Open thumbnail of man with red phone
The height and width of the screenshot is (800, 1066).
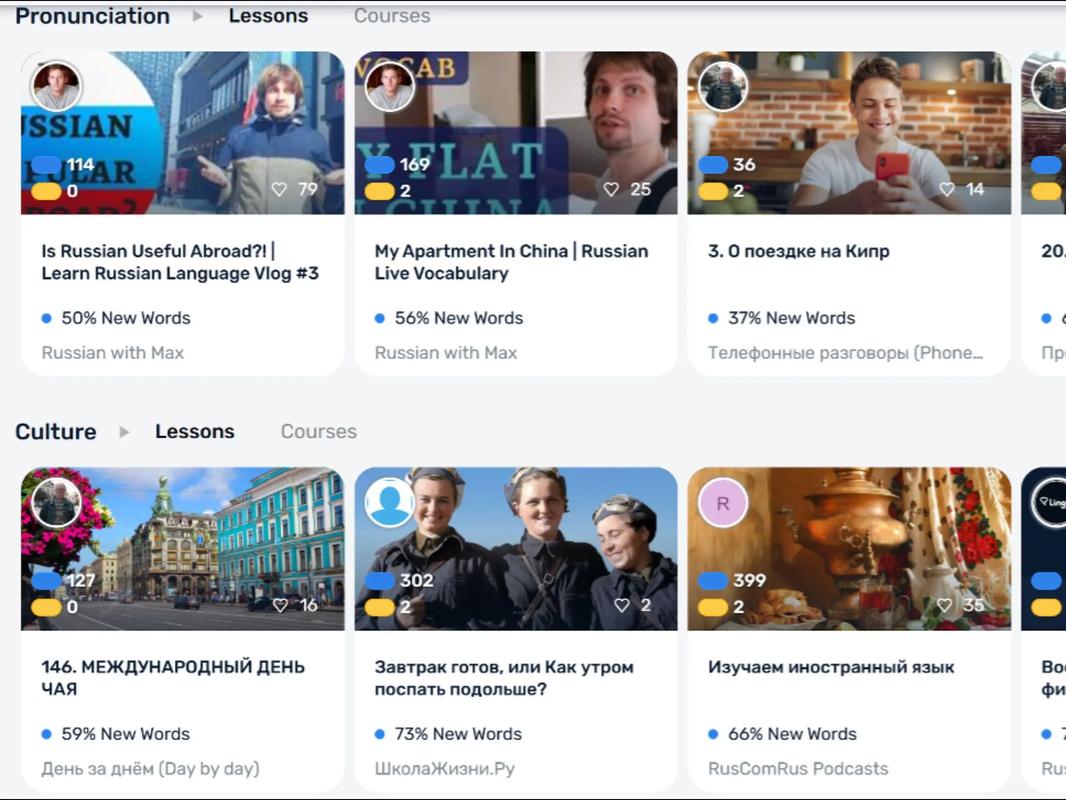tap(849, 133)
